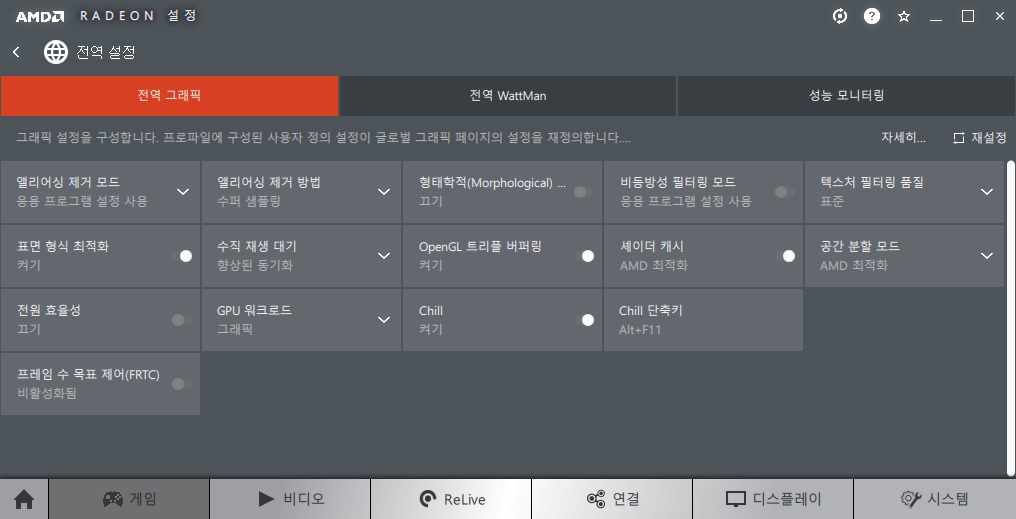This screenshot has width=1016, height=519.
Task: Open the help question mark icon
Action: coord(872,17)
